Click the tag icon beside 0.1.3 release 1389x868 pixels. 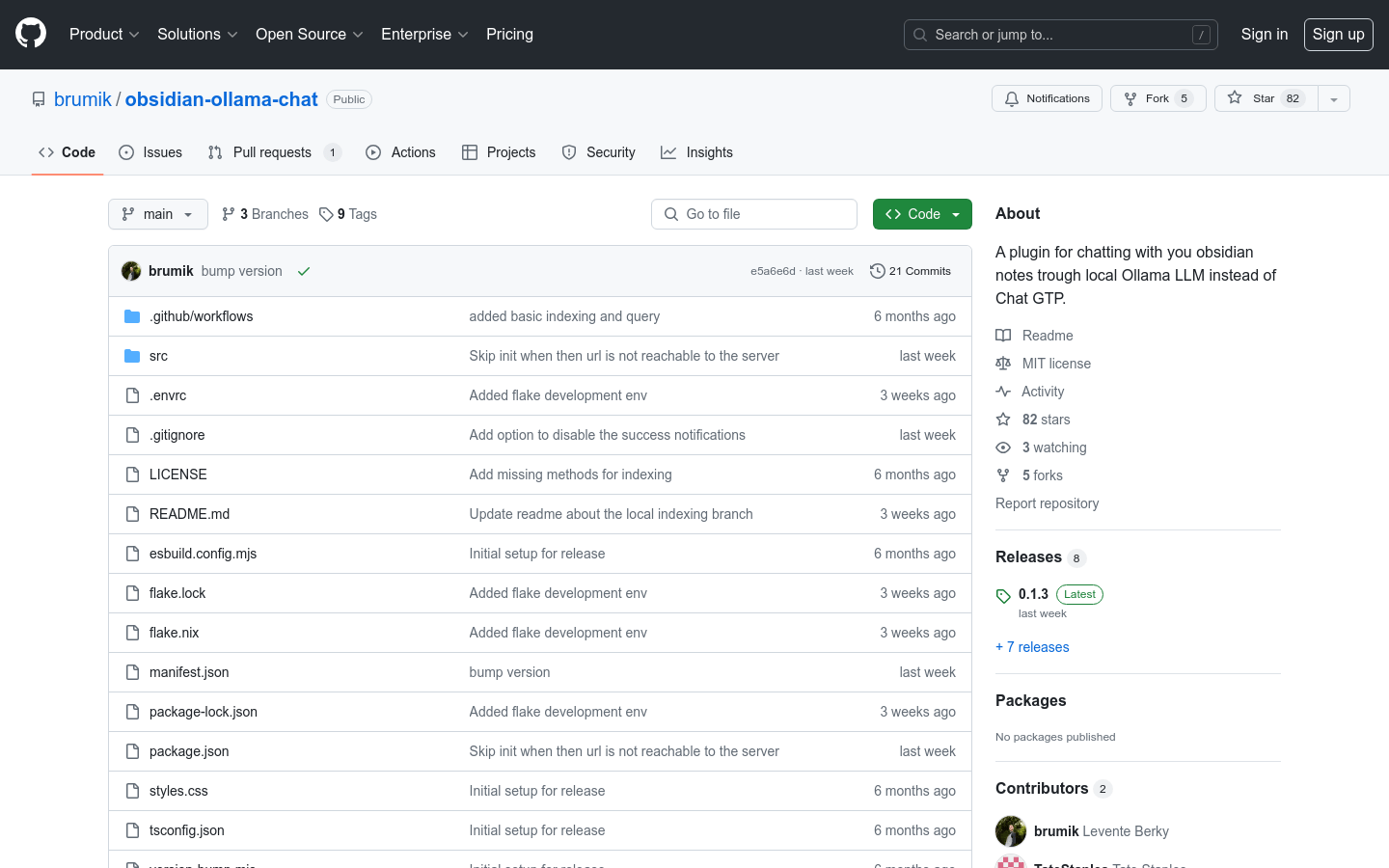(x=1003, y=596)
